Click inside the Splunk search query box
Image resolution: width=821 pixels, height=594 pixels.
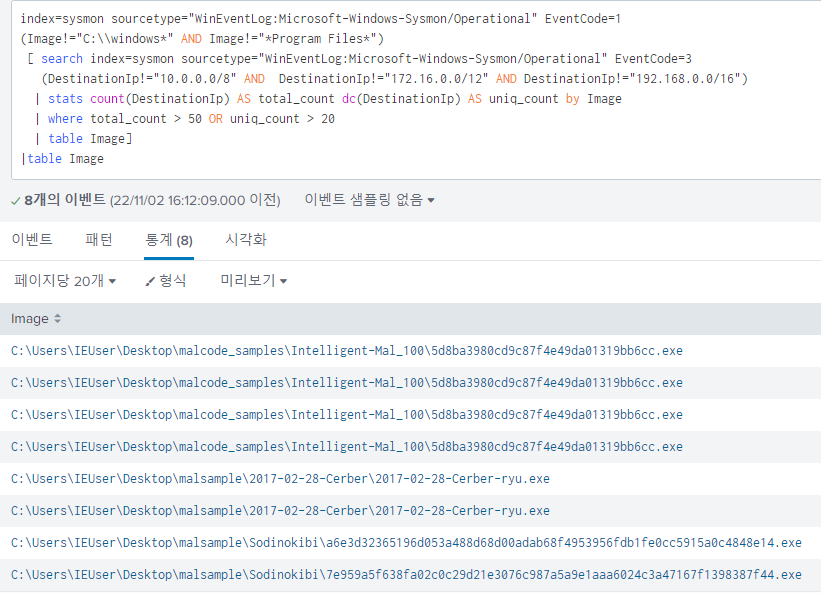[x=416, y=89]
